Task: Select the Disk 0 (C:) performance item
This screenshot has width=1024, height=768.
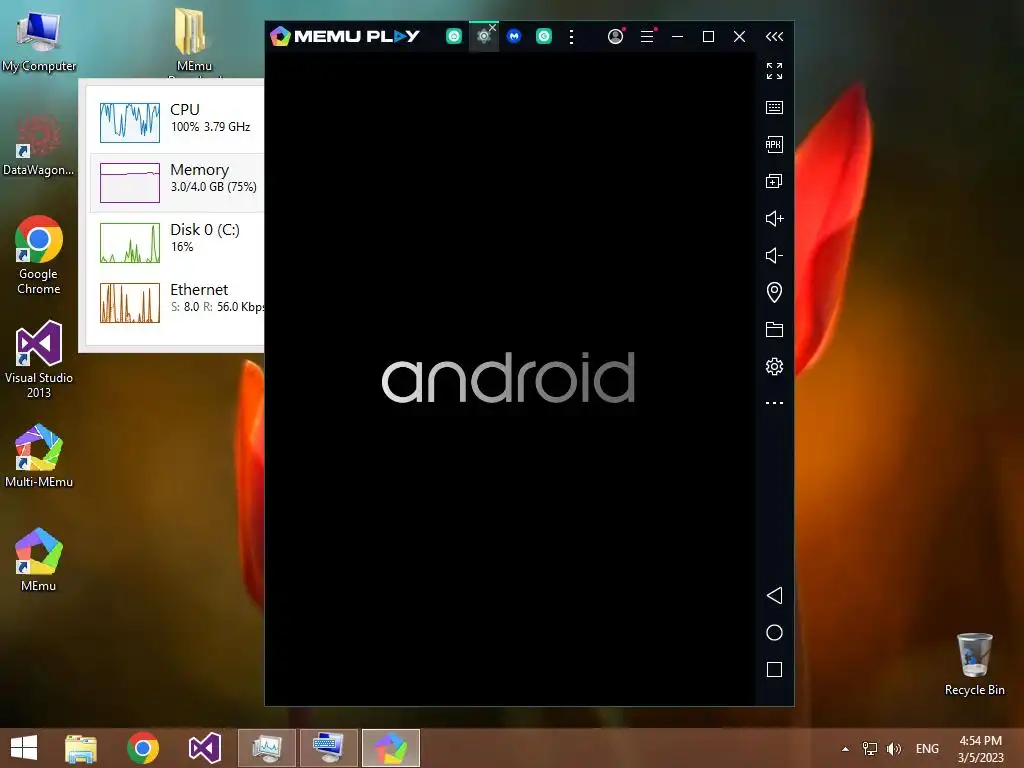Action: (x=177, y=242)
